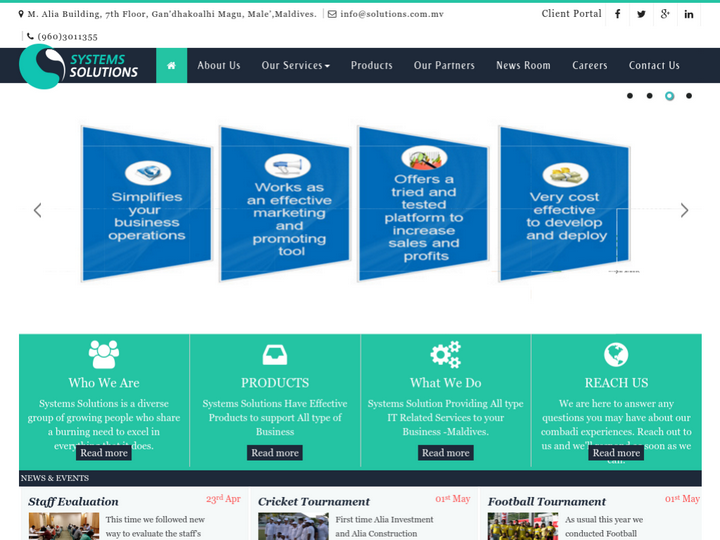Click the phone icon beside (960)3011355
Image resolution: width=720 pixels, height=540 pixels.
(x=30, y=36)
